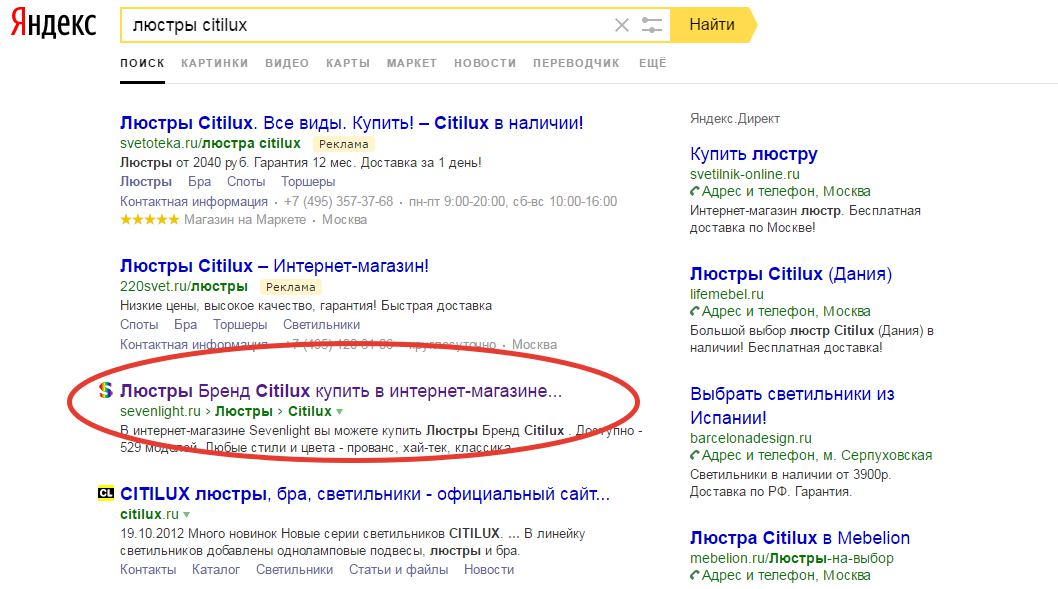Viewport: 1058px width, 589px height.
Task: Switch to the Видео tab
Action: [287, 63]
